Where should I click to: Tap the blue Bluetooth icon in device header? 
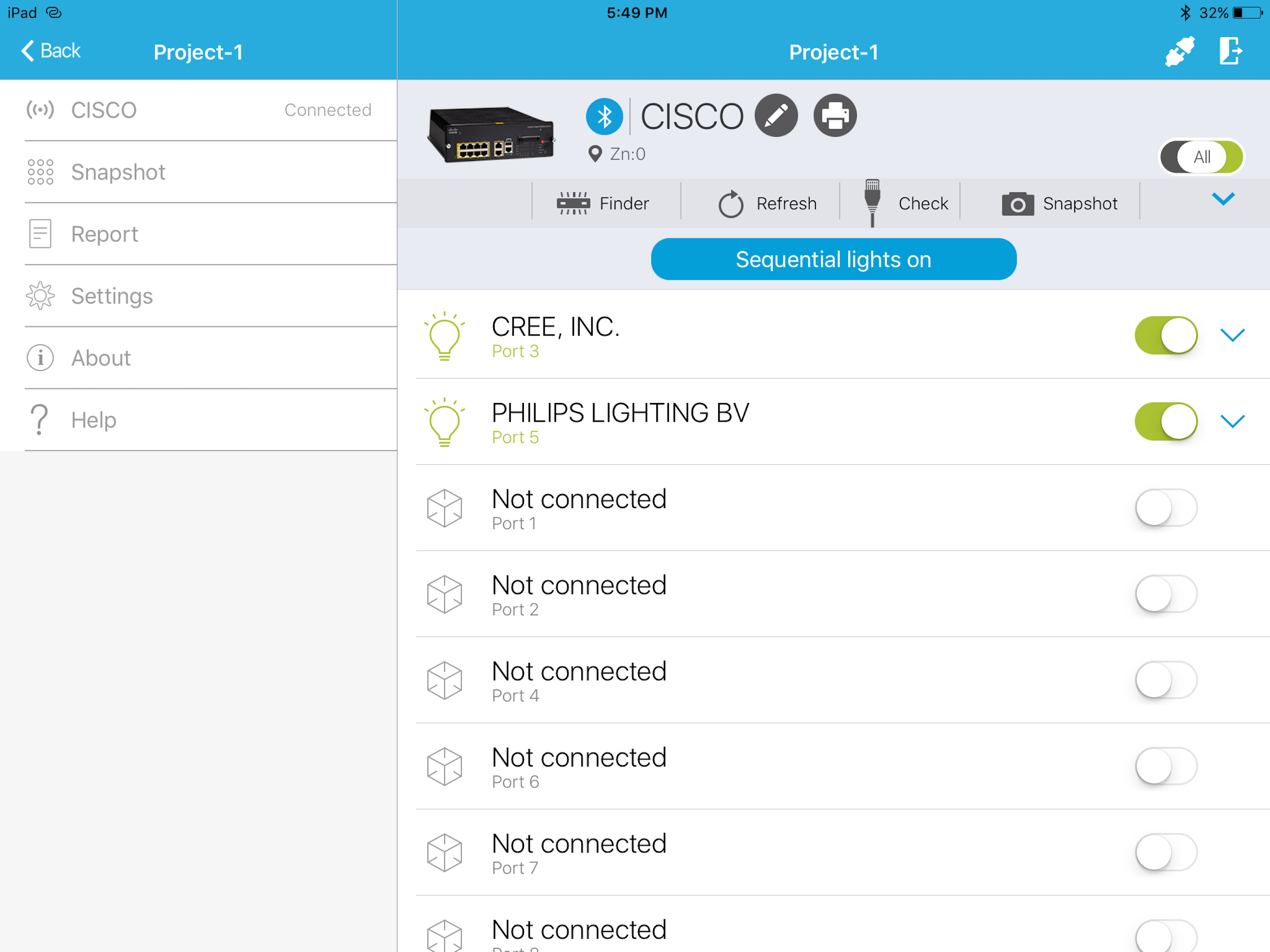point(604,117)
